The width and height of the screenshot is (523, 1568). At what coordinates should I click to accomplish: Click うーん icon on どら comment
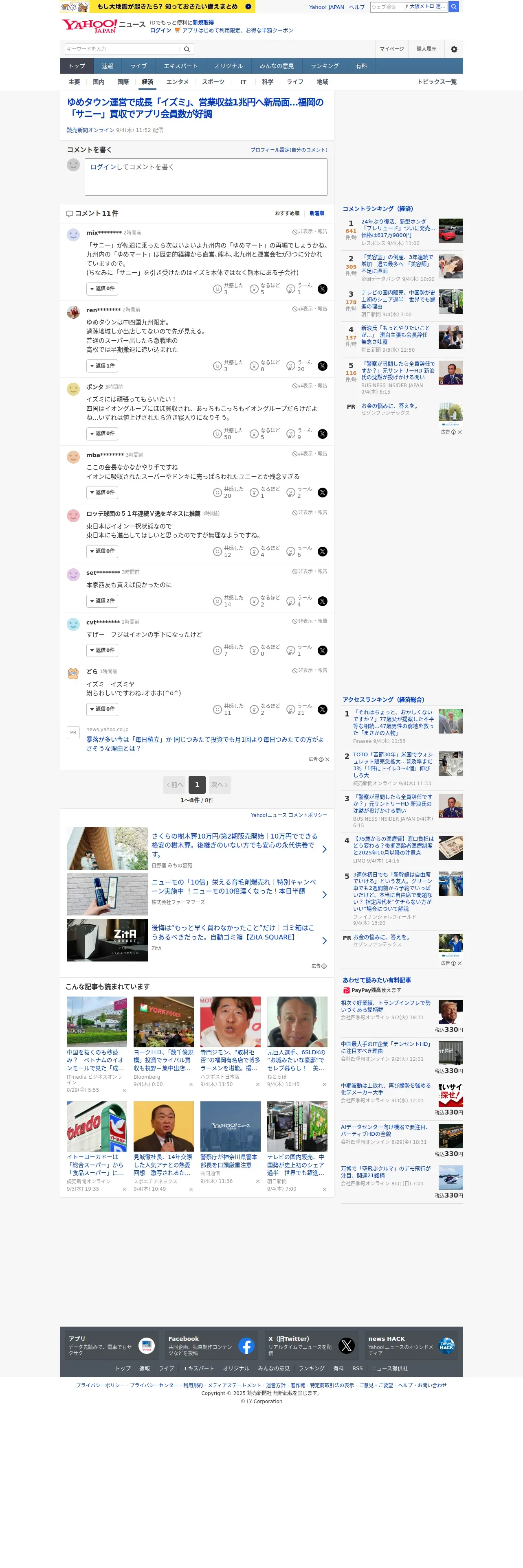pos(291,709)
